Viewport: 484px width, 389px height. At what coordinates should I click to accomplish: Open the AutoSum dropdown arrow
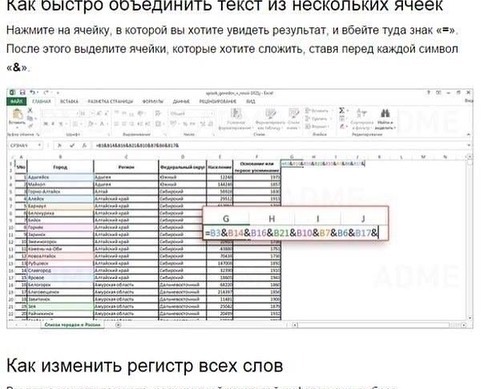coord(348,110)
